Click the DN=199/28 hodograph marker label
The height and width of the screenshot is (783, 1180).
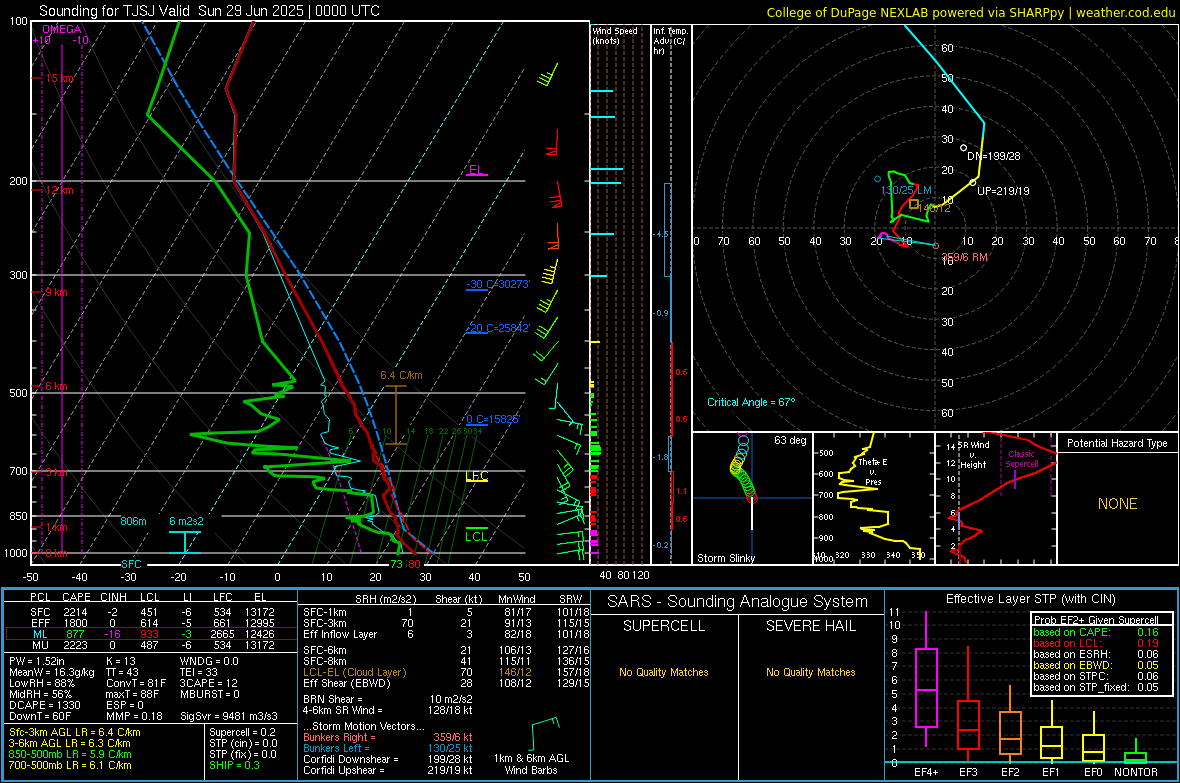[993, 156]
